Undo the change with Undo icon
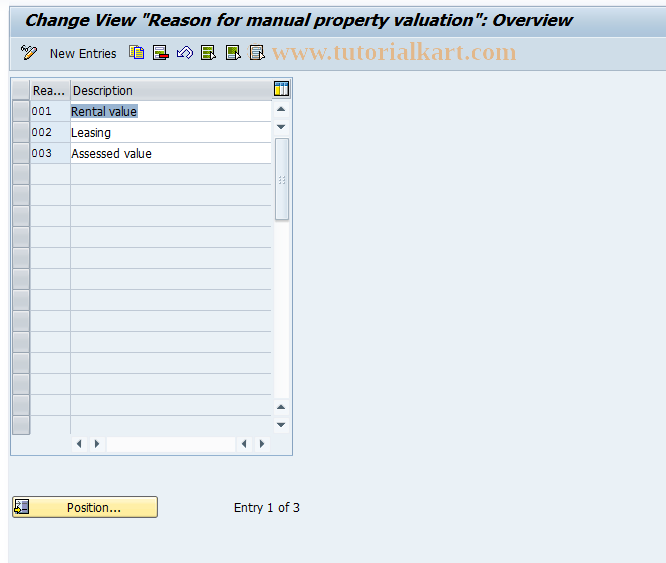This screenshot has width=666, height=563. (x=185, y=53)
